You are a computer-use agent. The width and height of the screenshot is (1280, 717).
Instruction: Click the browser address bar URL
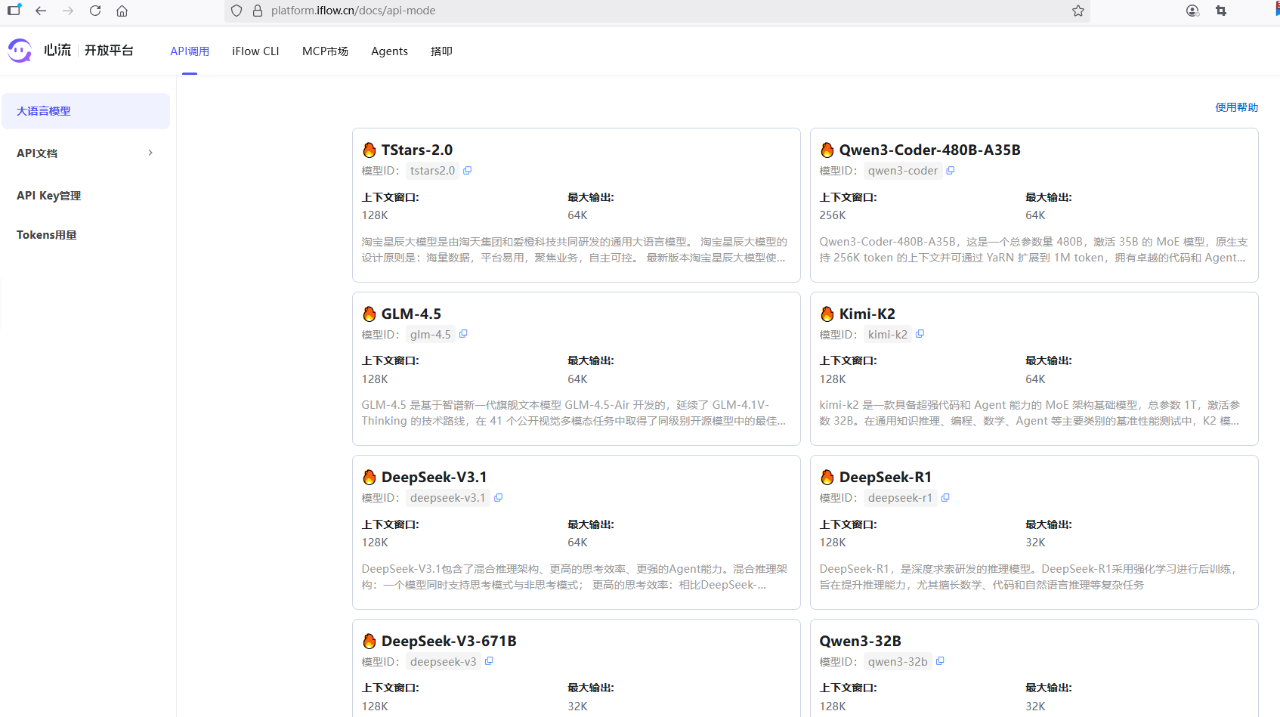353,11
